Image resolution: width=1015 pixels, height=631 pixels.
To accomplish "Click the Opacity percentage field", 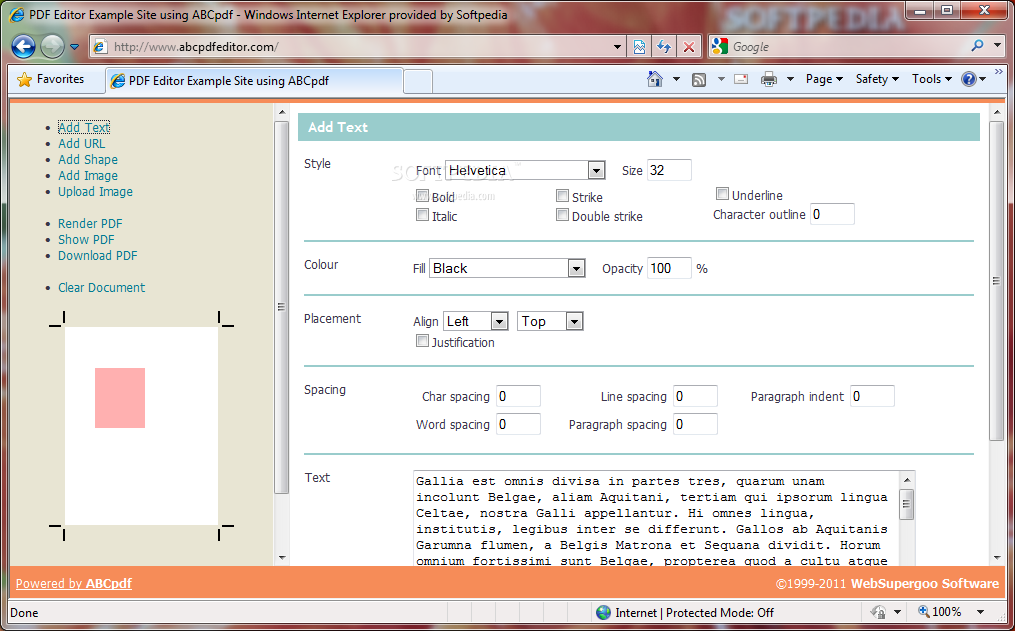I will 669,268.
